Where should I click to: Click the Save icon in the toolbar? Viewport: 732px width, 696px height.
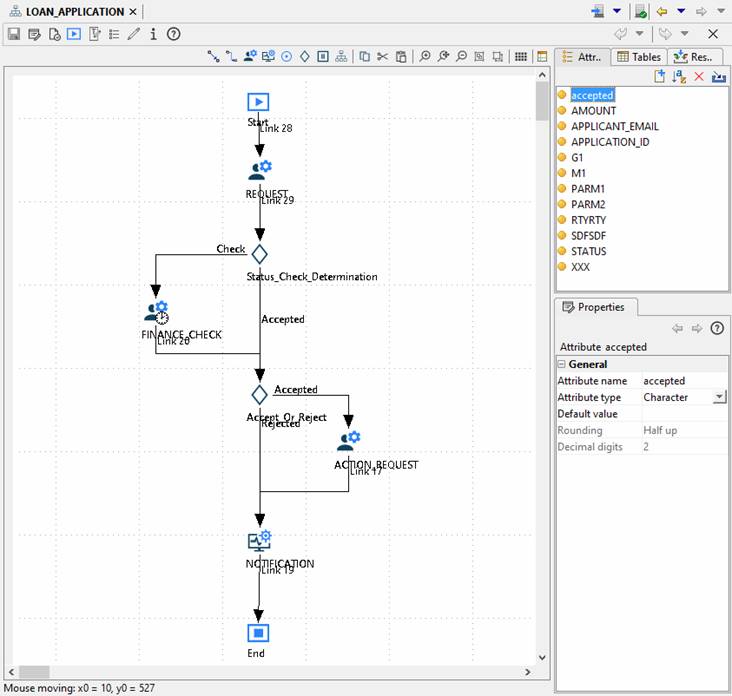14,34
